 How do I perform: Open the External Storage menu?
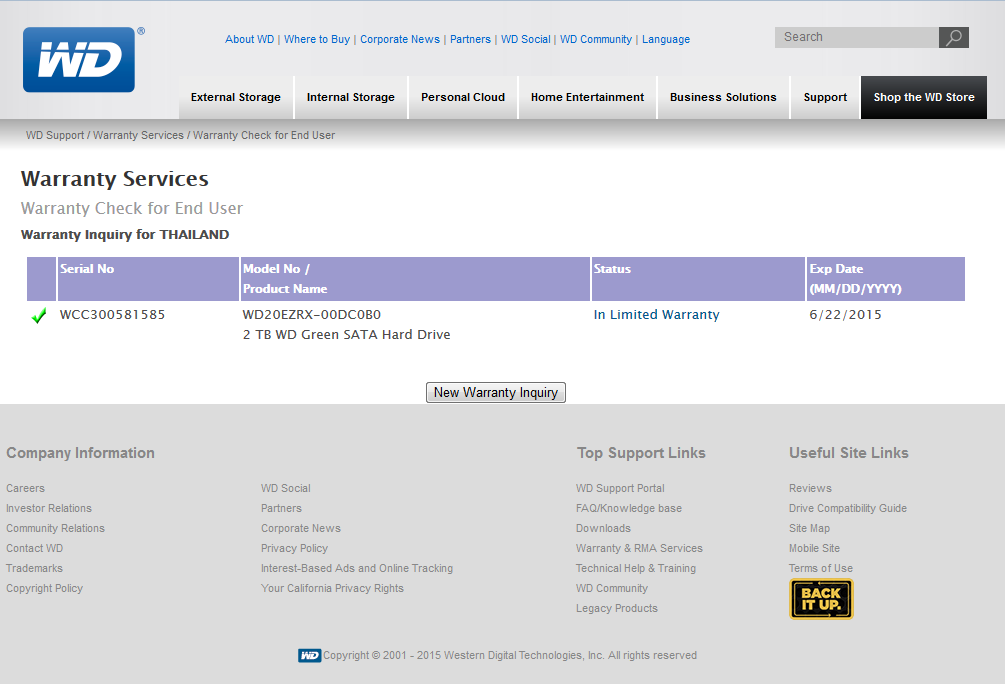click(x=236, y=97)
